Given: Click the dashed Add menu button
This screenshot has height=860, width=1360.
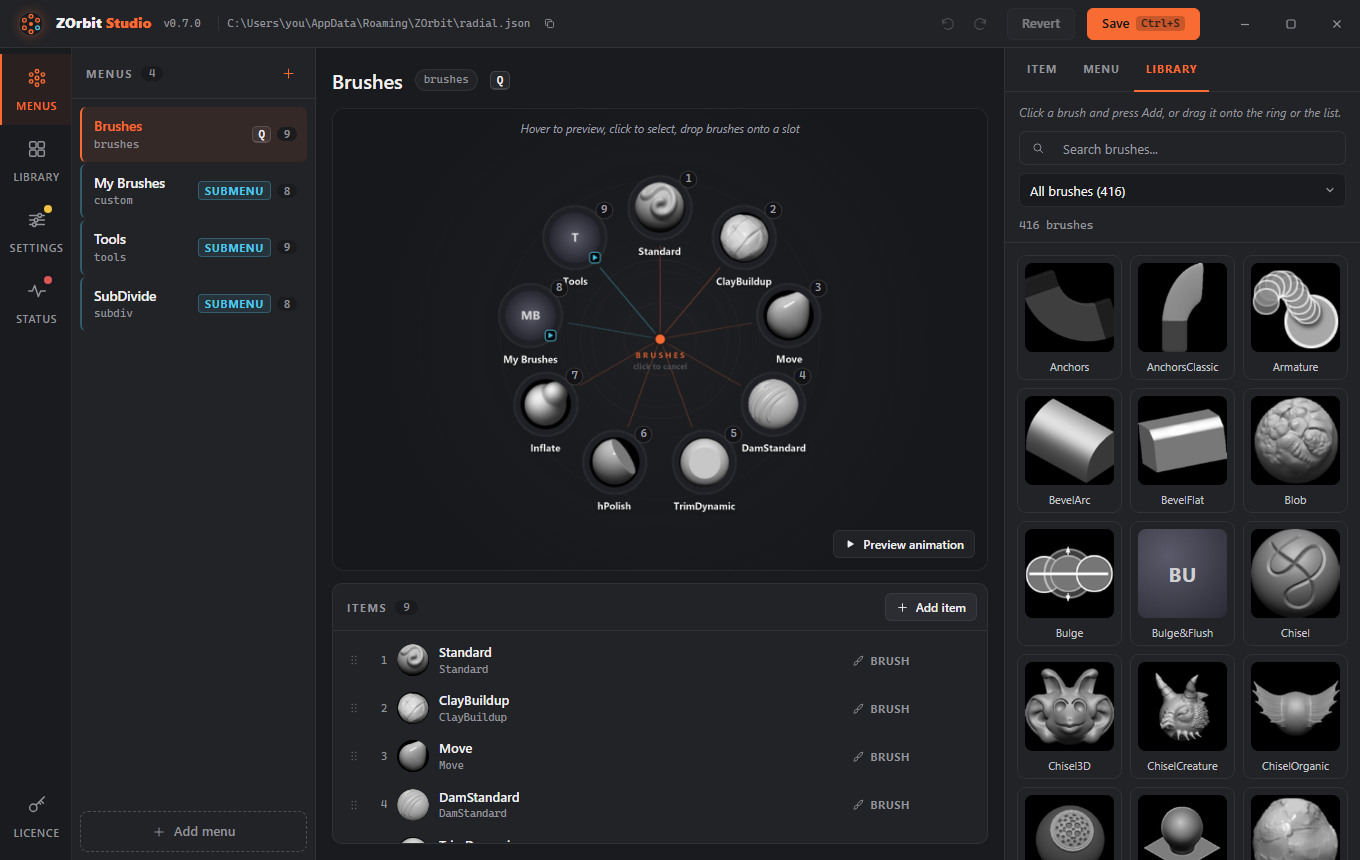Looking at the screenshot, I should point(194,832).
